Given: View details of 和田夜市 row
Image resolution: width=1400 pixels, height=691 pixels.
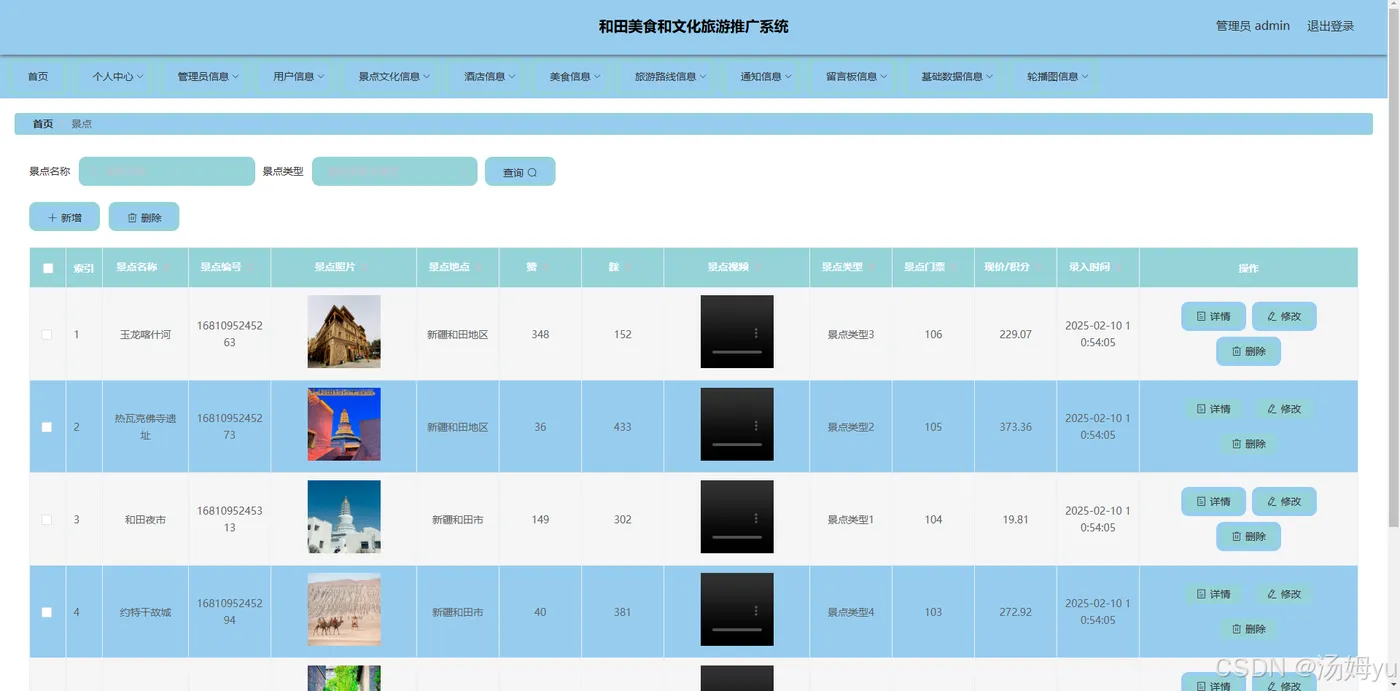Looking at the screenshot, I should (1213, 501).
